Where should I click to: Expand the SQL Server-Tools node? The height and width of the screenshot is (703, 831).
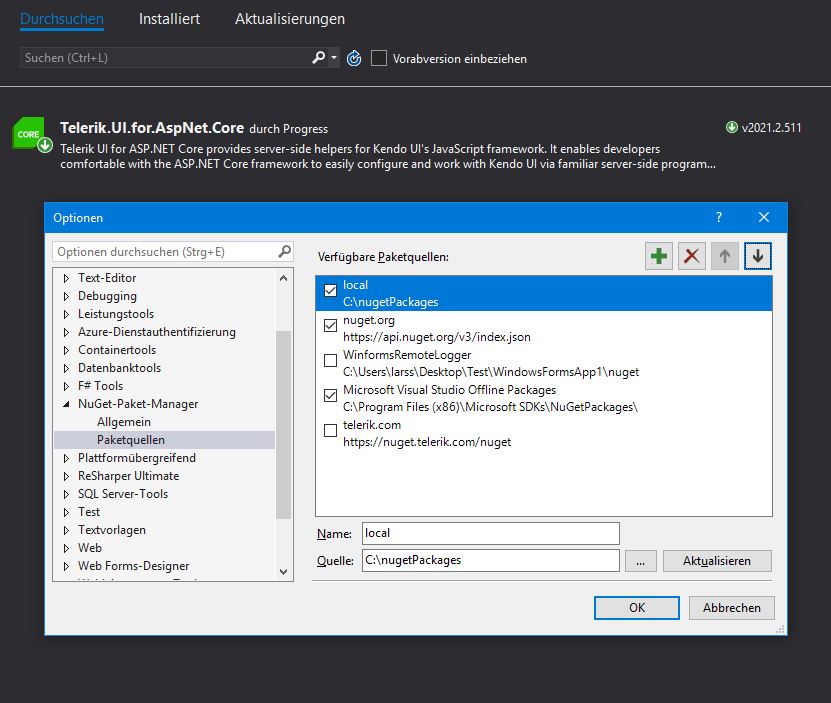point(66,494)
